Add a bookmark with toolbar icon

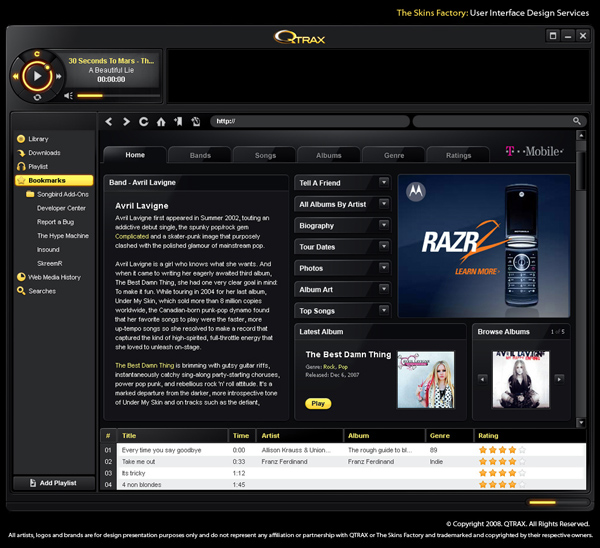point(178,122)
